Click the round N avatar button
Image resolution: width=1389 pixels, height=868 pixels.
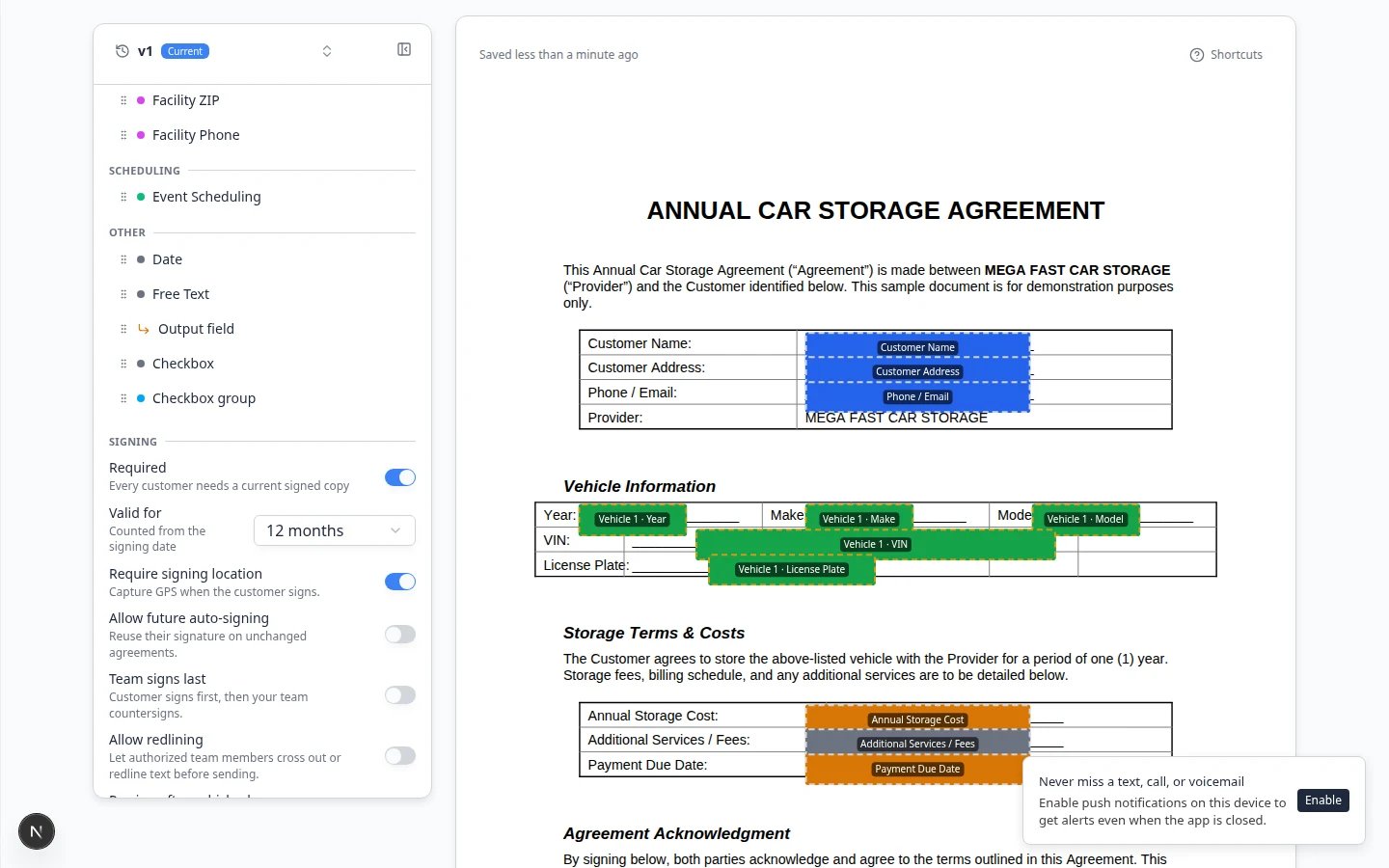click(x=37, y=831)
